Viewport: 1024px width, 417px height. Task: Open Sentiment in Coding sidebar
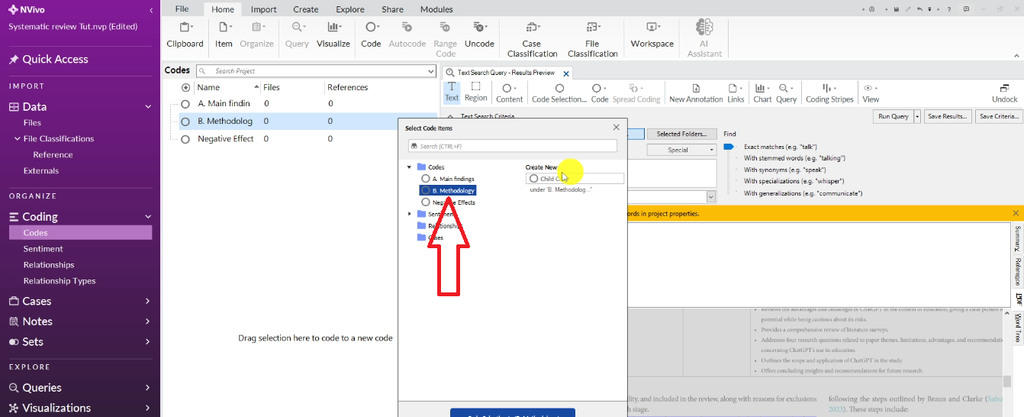click(x=43, y=249)
